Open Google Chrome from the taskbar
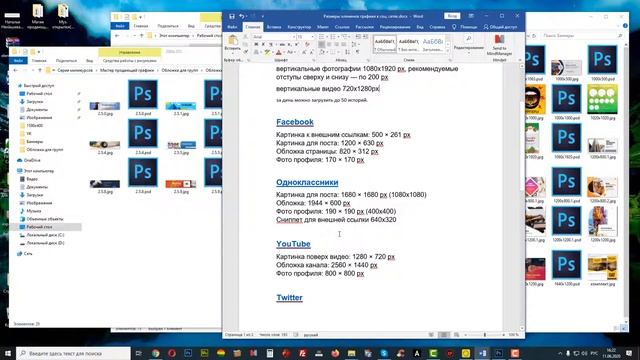This screenshot has height=360, width=640. click(x=155, y=353)
